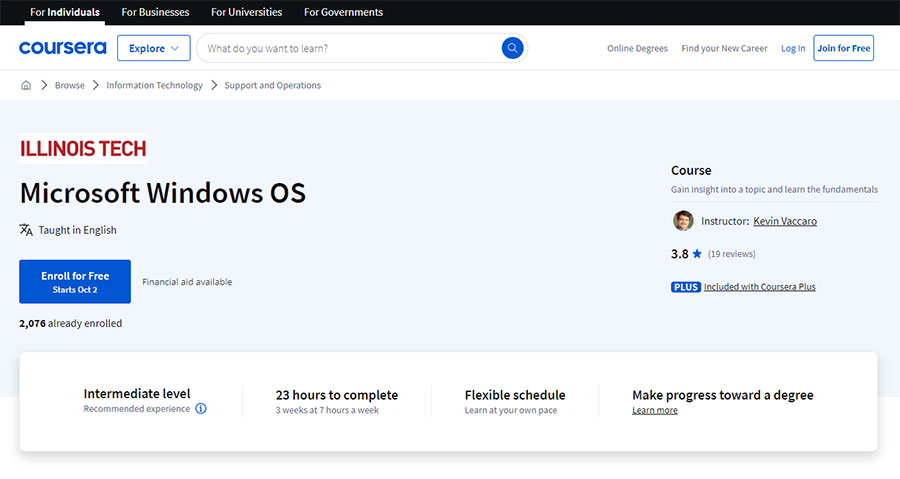Click the instructor Kevin Vaccaro photo
Screen dimensions: 900x479
683,221
